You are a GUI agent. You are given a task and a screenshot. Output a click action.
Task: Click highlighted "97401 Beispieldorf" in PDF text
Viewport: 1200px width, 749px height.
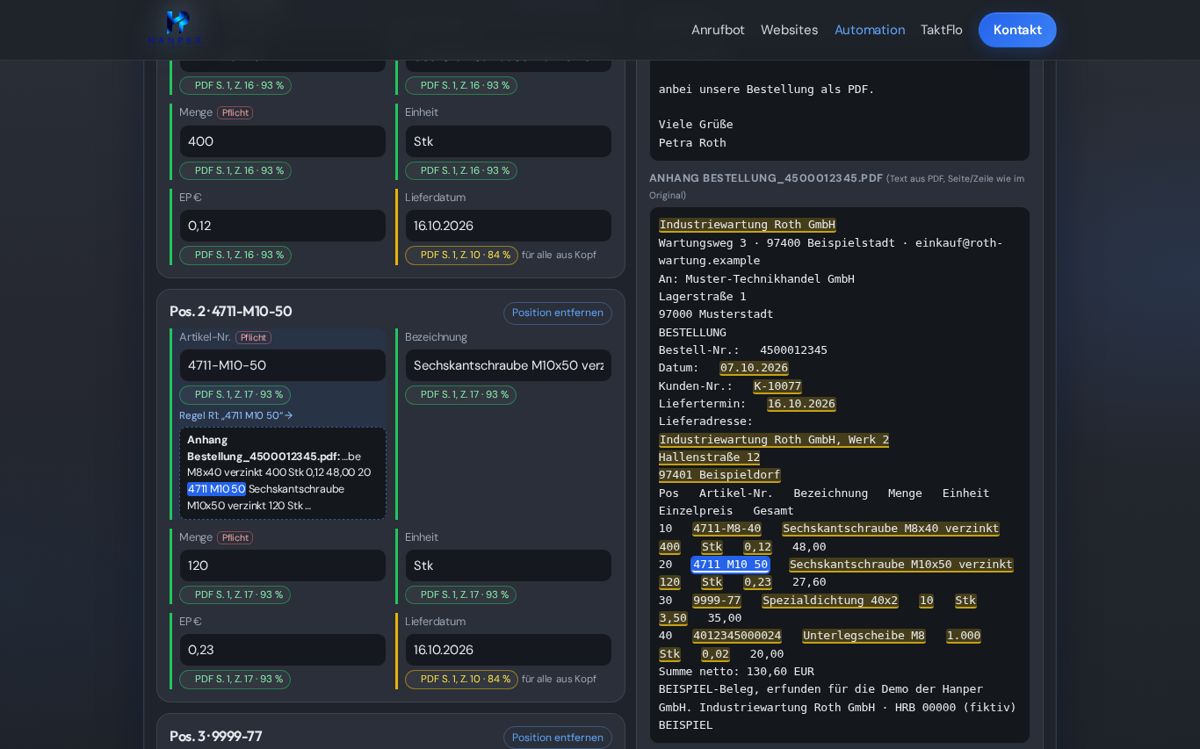719,475
